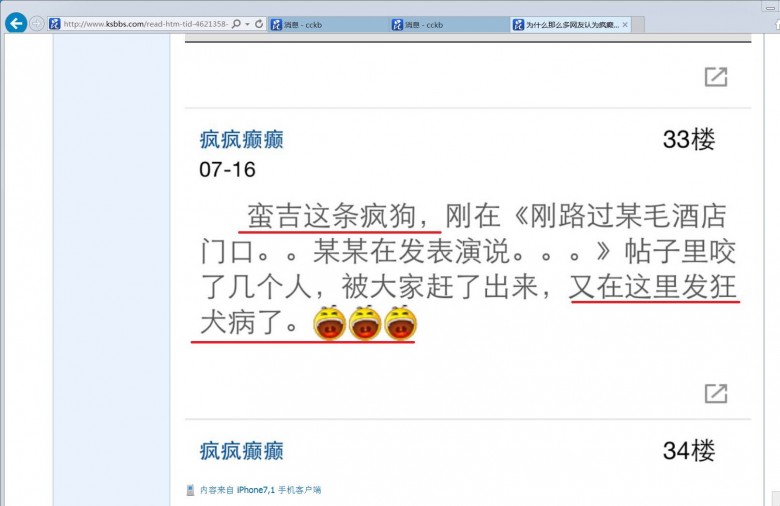Switch to the first 消息 - cckb tab
Screen dimensions: 780x506
click(329, 25)
